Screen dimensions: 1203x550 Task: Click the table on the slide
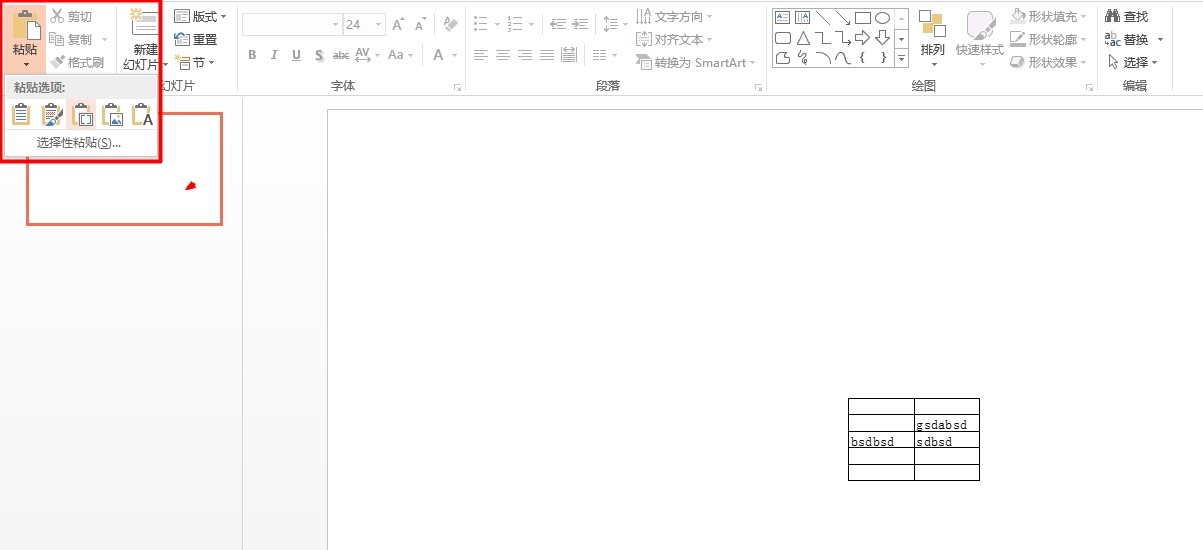click(913, 439)
